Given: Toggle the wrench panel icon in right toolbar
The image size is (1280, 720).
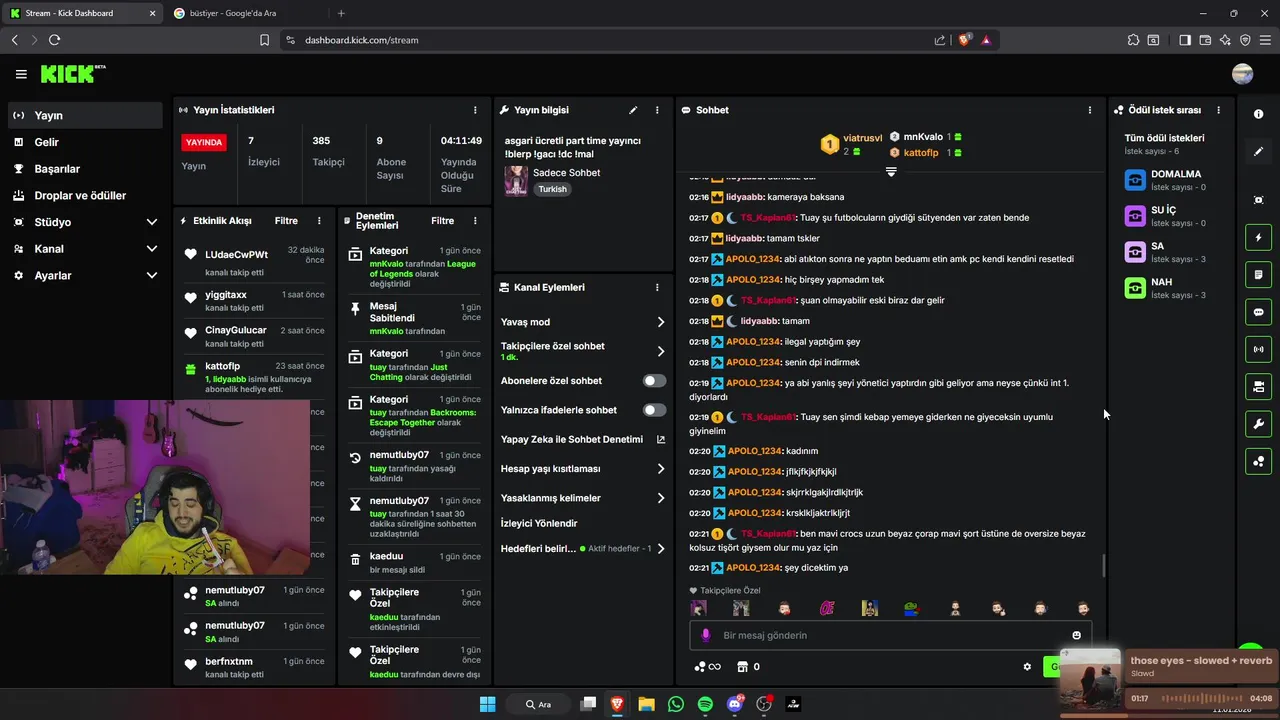Looking at the screenshot, I should click(1259, 424).
